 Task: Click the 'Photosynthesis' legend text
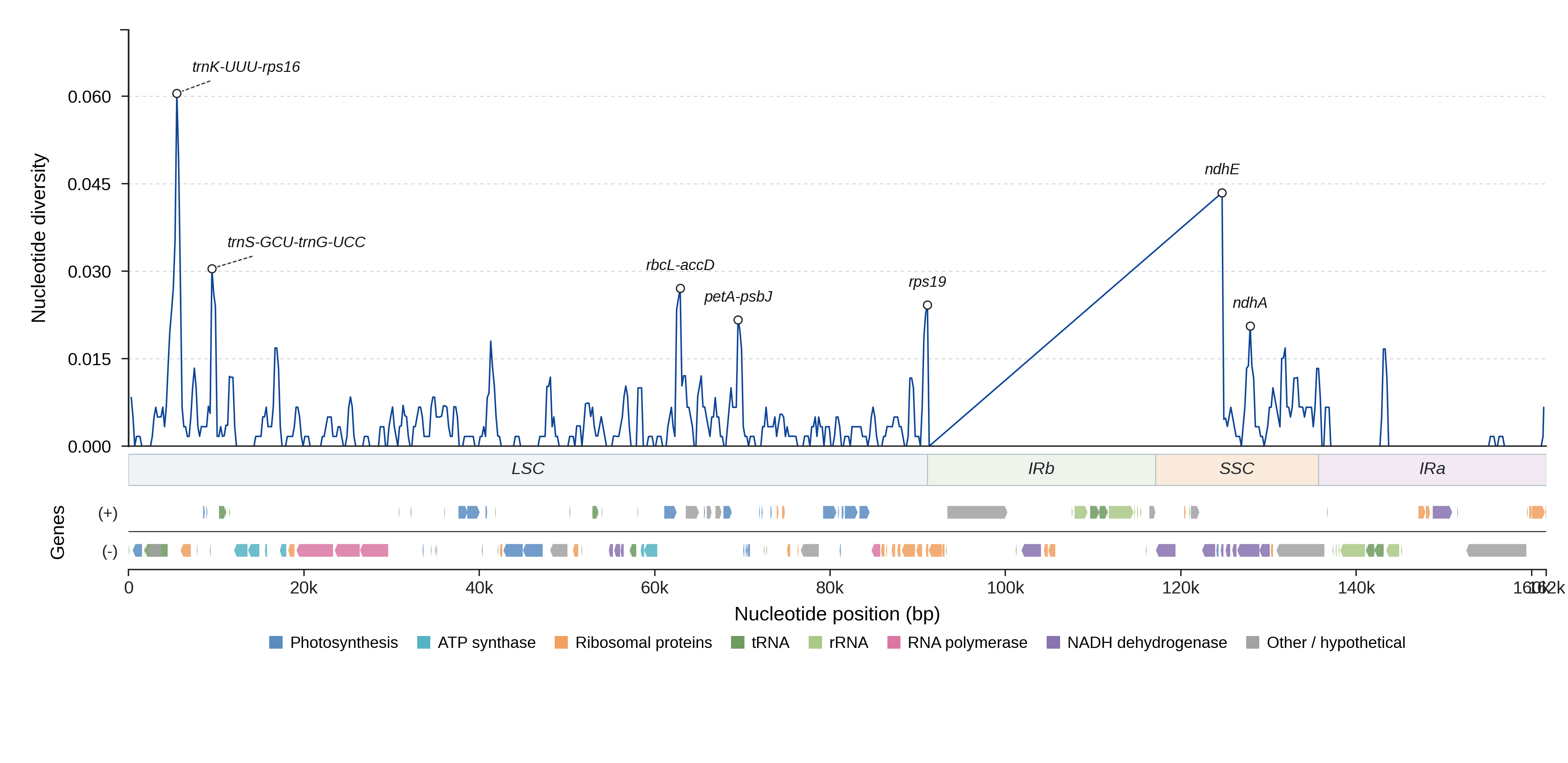pyautogui.click(x=344, y=643)
